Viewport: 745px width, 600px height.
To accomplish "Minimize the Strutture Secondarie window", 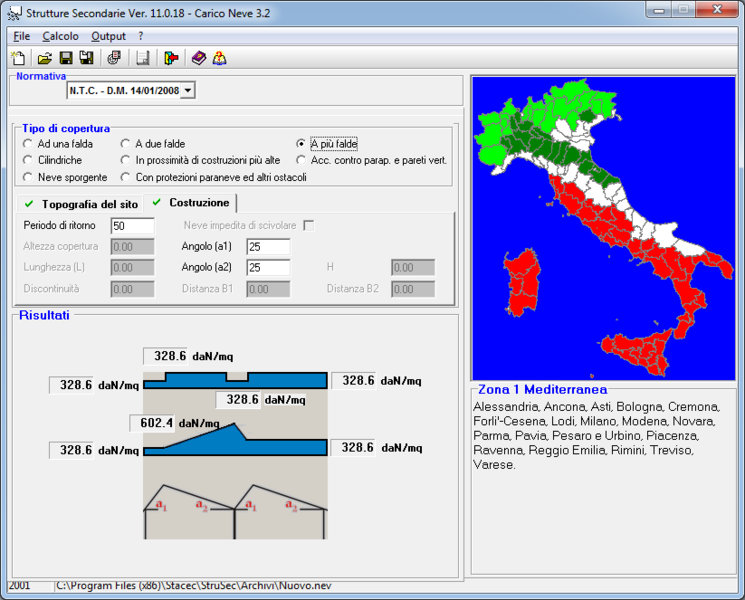I will (x=659, y=10).
